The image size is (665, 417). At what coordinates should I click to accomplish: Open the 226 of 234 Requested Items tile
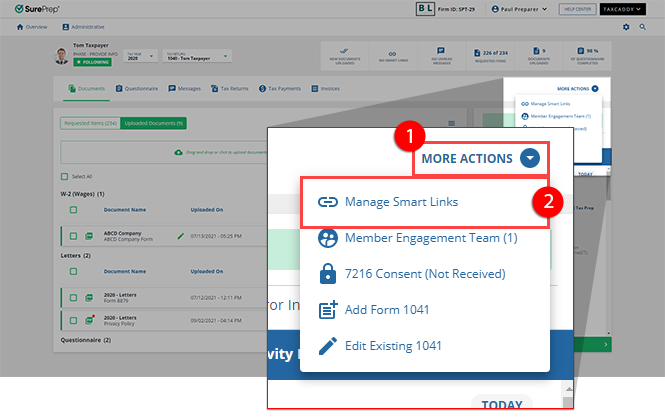(490, 56)
